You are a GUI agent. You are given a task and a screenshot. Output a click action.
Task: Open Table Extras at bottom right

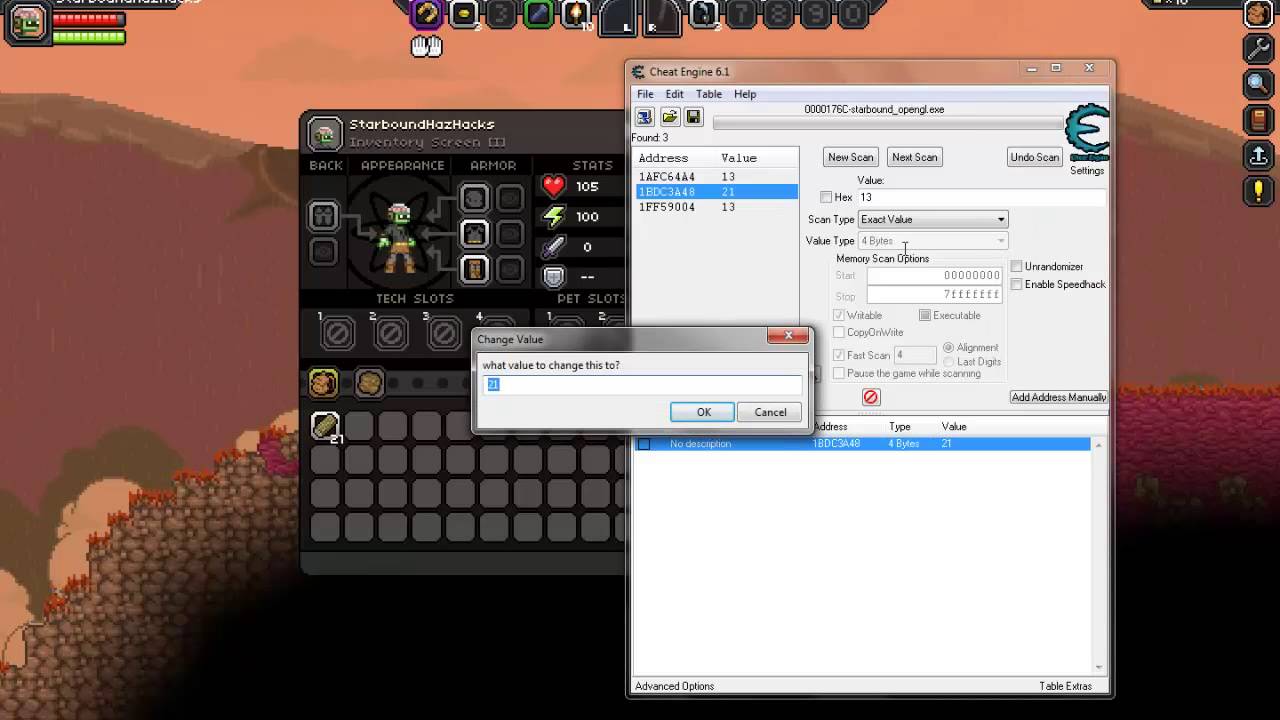tap(1066, 686)
